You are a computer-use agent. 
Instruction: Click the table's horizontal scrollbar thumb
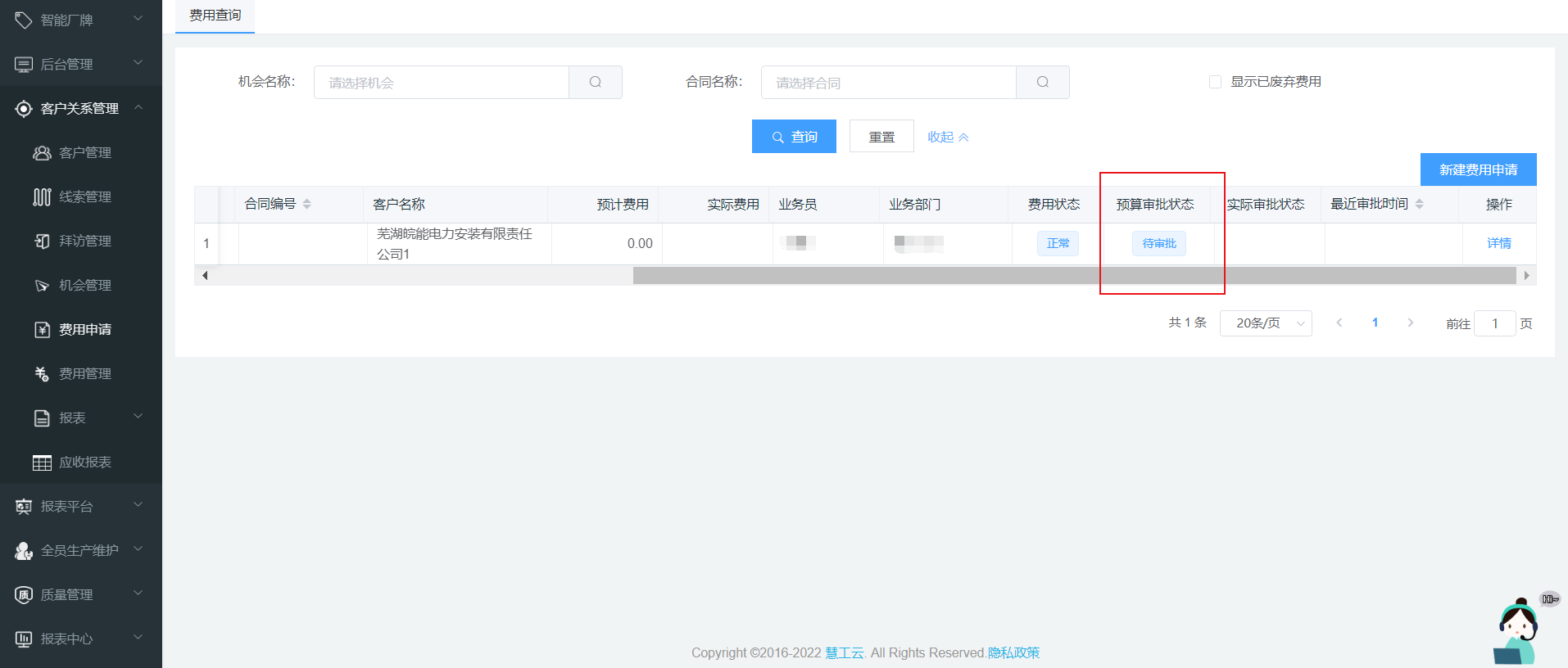1073,276
